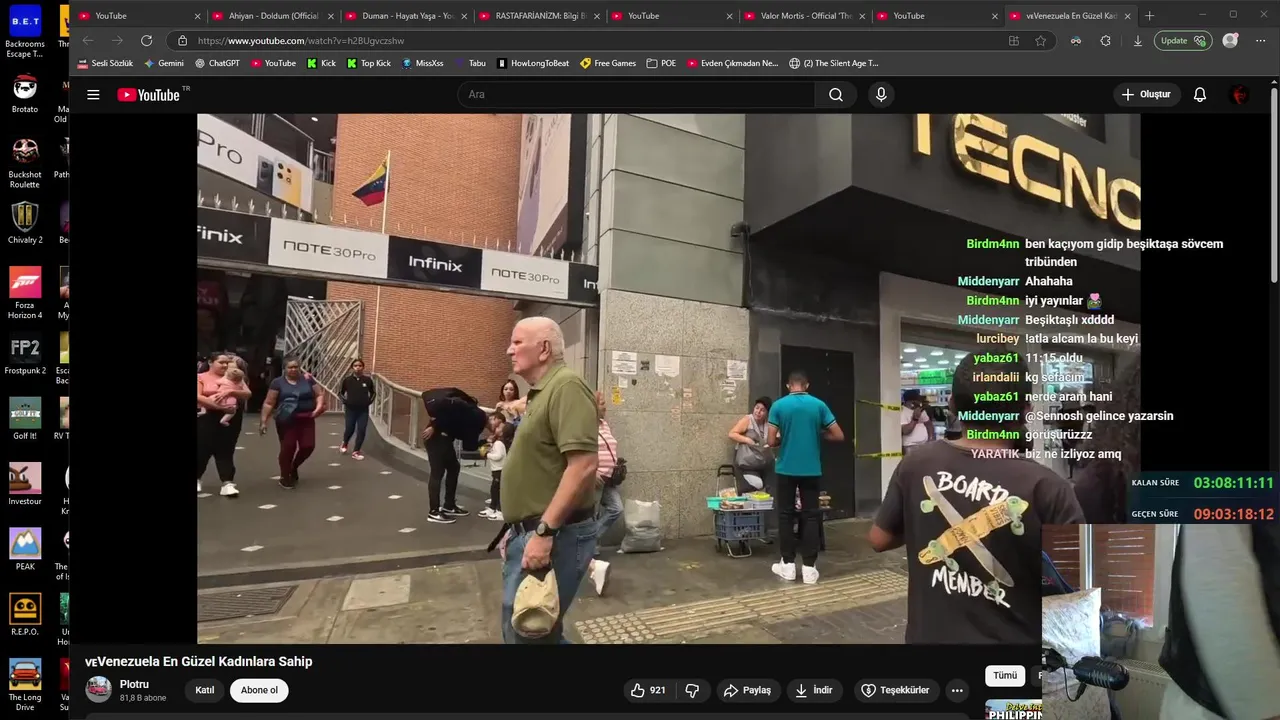Click the Katıl join button
The image size is (1280, 720).
(205, 690)
